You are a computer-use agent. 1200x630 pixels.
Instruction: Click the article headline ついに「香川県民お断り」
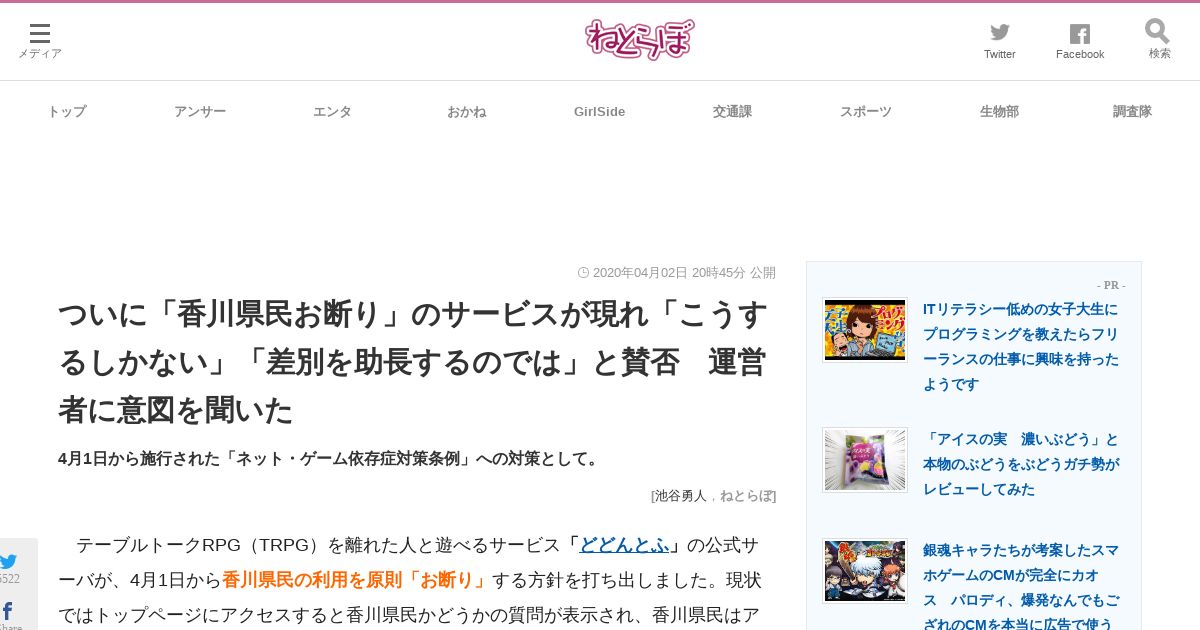(415, 362)
